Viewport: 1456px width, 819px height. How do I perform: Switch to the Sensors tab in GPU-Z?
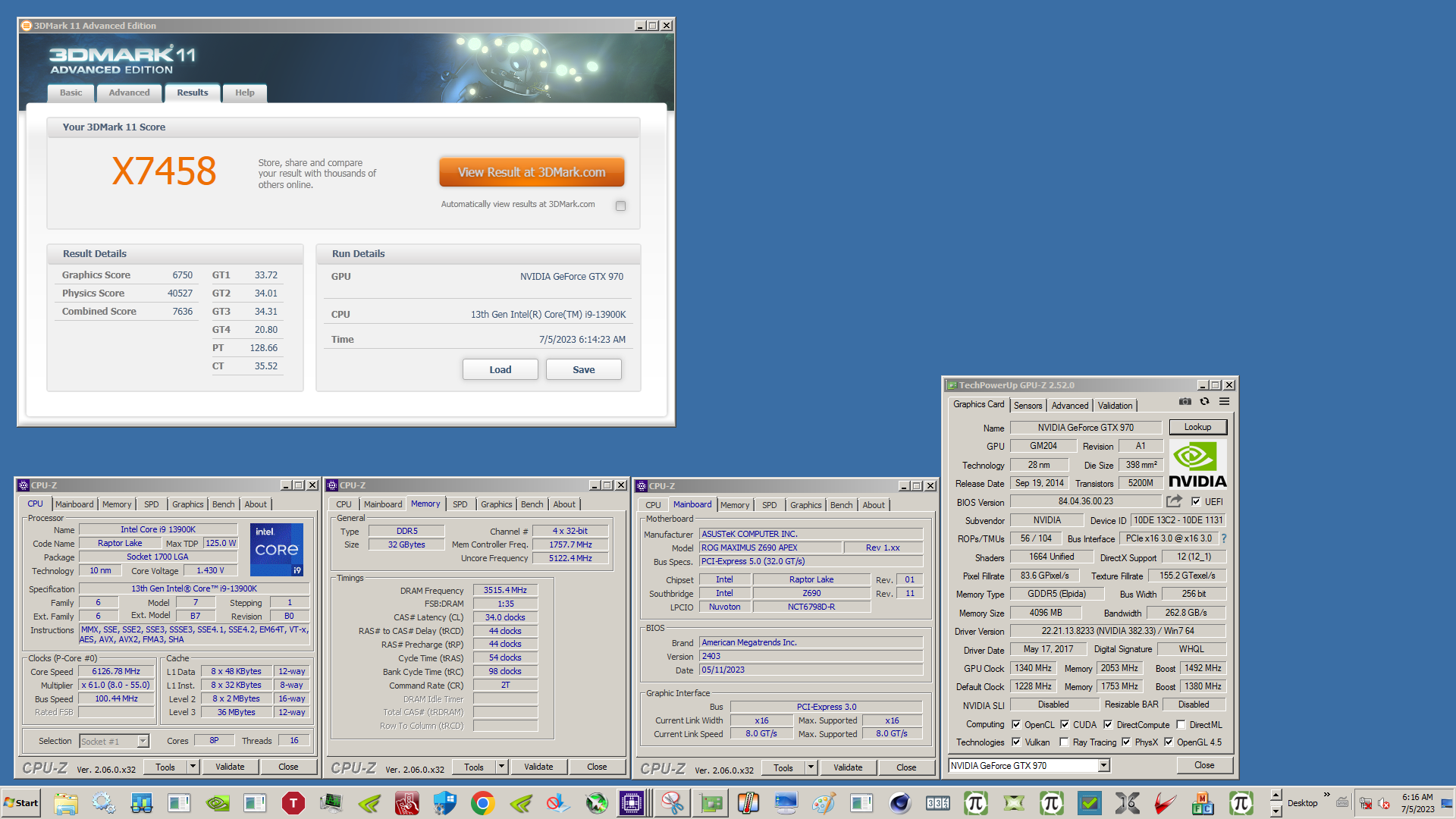click(x=1028, y=406)
